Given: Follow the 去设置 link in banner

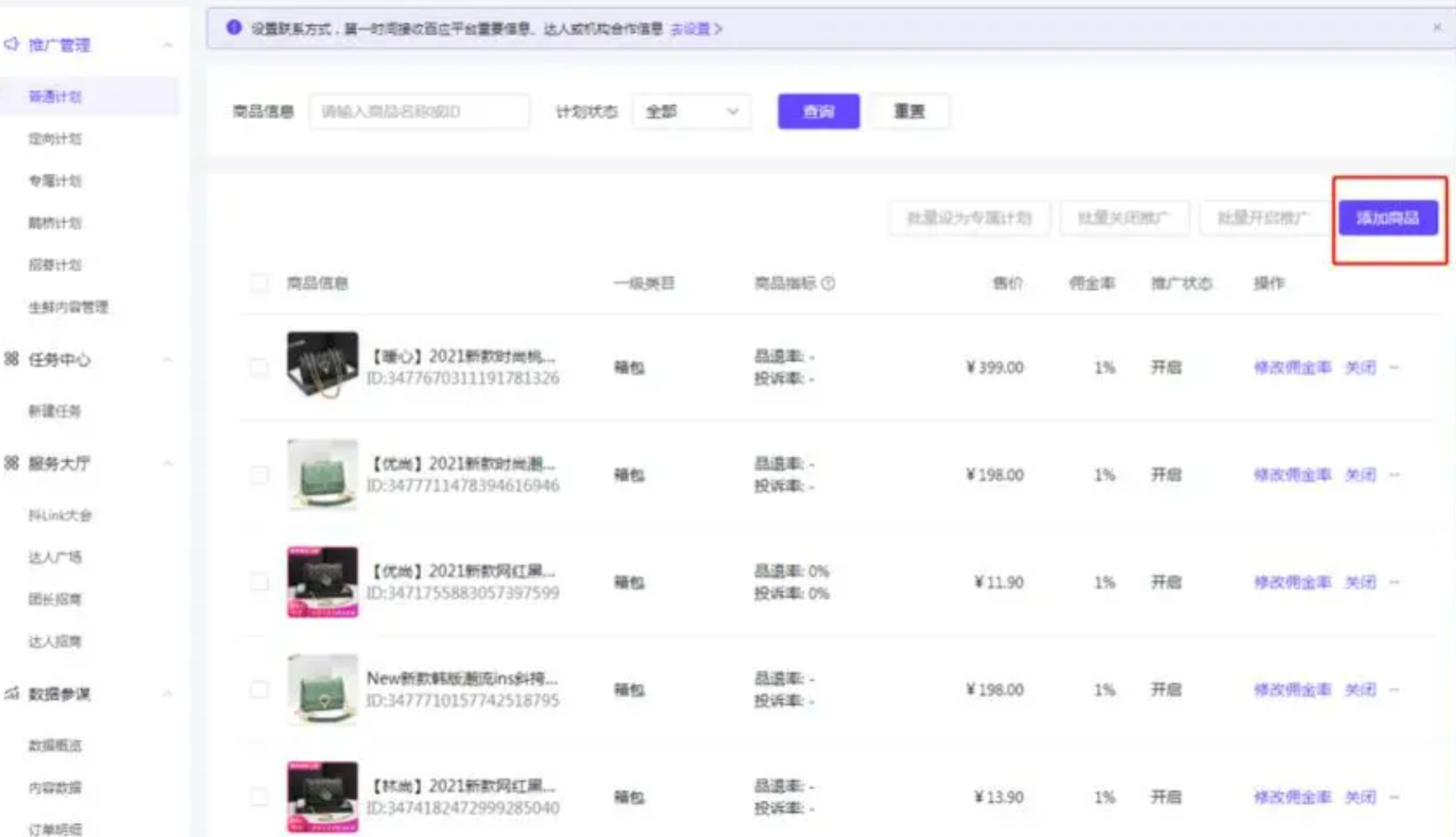Looking at the screenshot, I should pyautogui.click(x=695, y=29).
